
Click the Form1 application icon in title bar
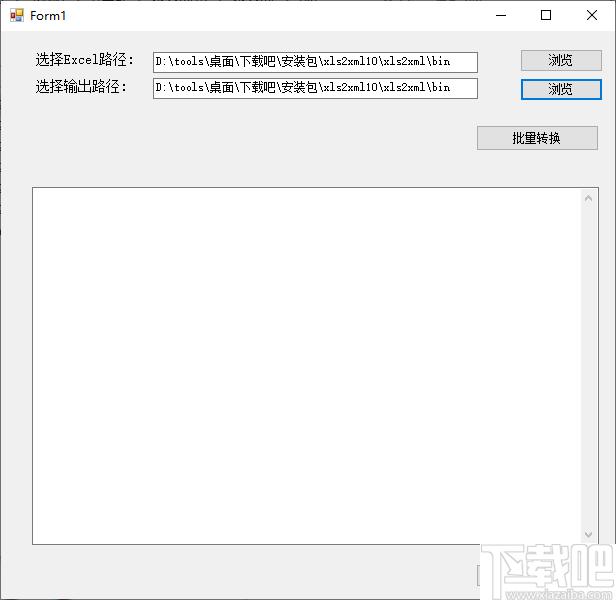17,15
